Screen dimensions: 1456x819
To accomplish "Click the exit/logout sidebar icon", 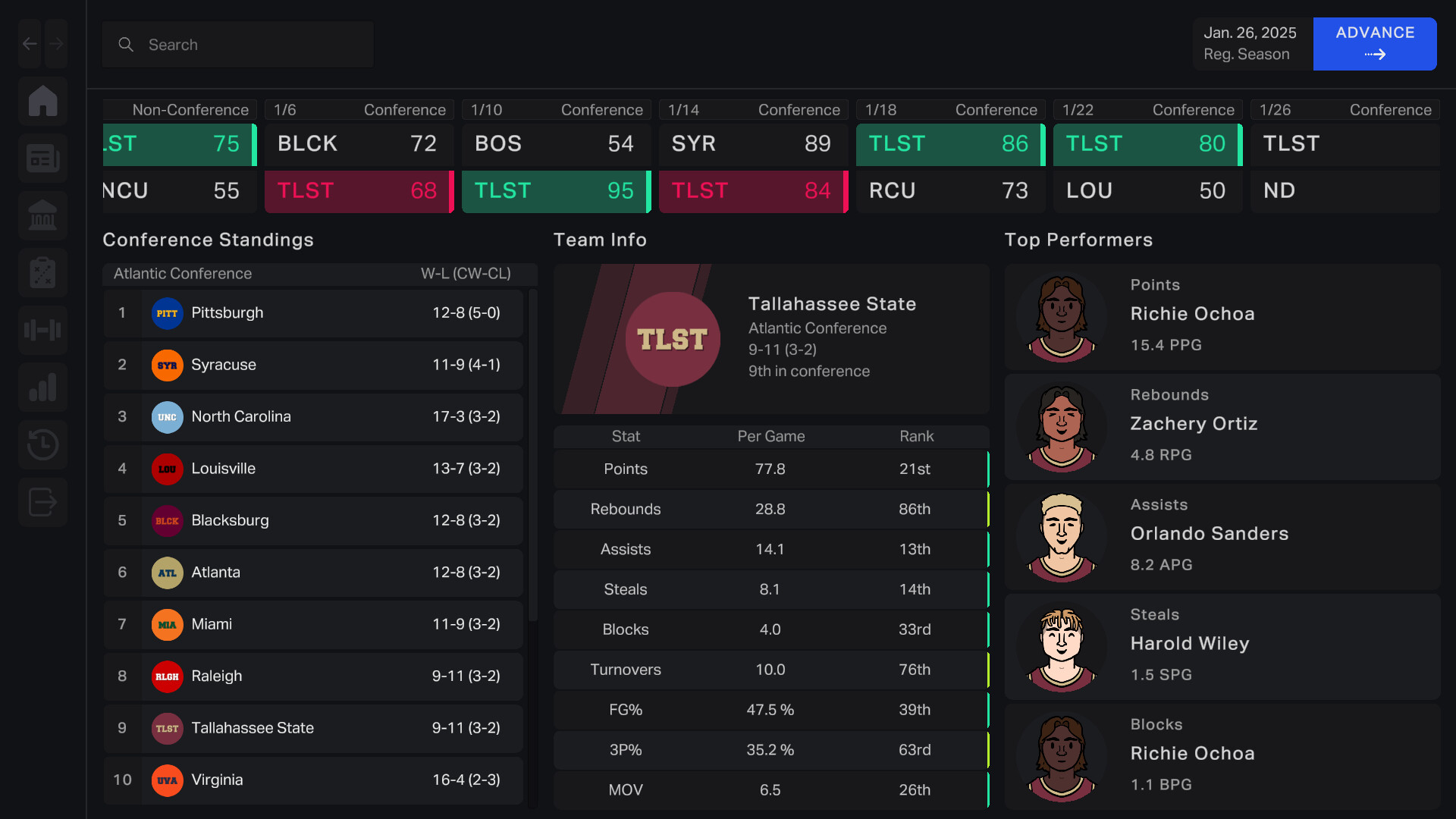I will coord(42,502).
